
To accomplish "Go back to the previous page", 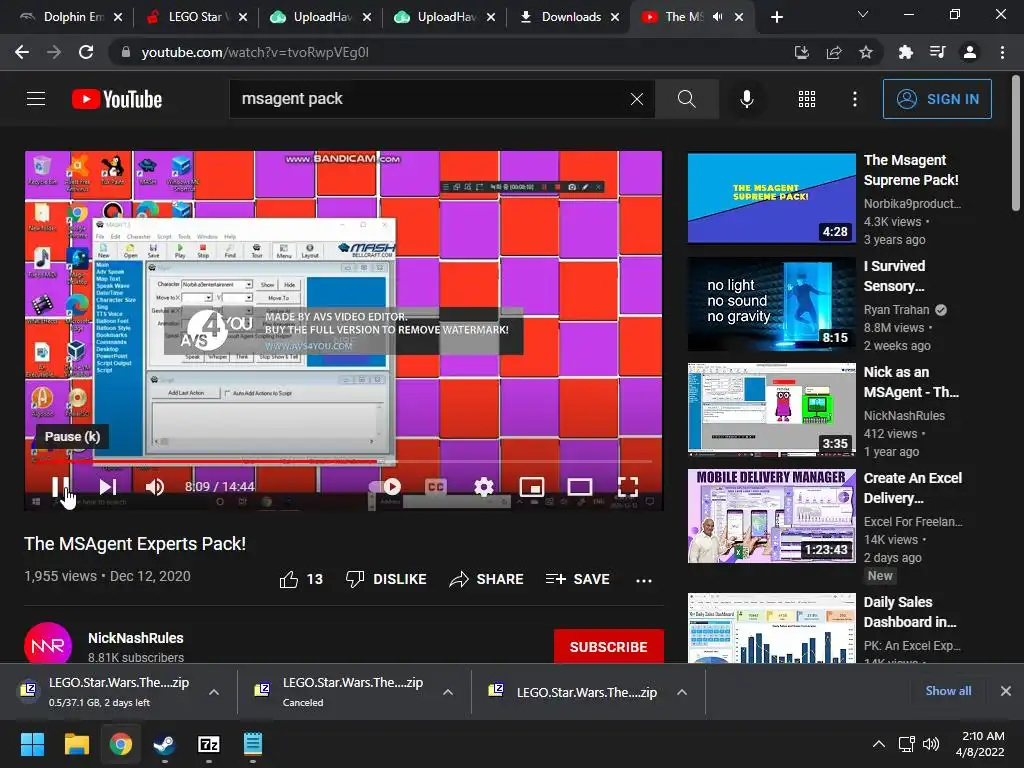I will (22, 52).
